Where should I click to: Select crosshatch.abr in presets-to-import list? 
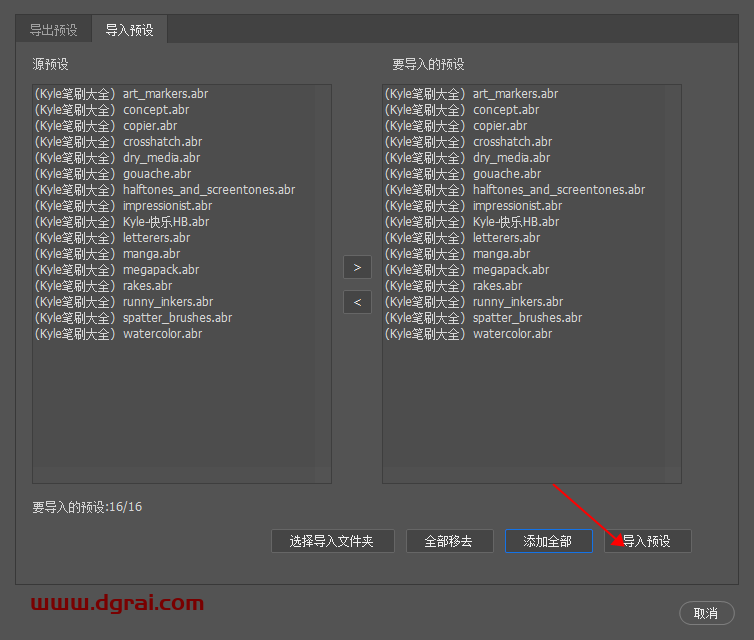click(468, 142)
